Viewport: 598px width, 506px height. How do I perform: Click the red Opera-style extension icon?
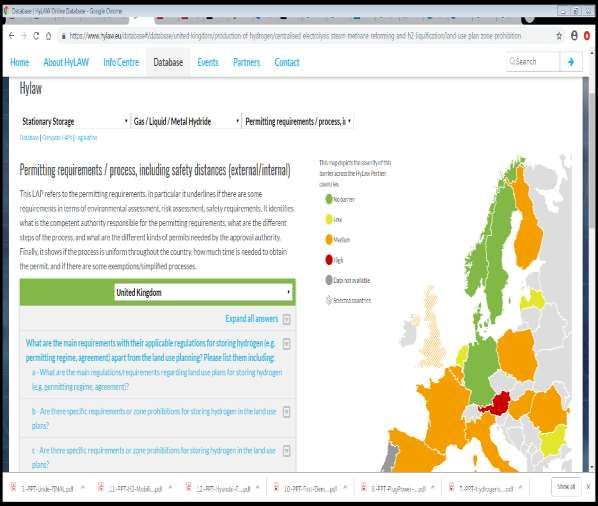point(587,36)
